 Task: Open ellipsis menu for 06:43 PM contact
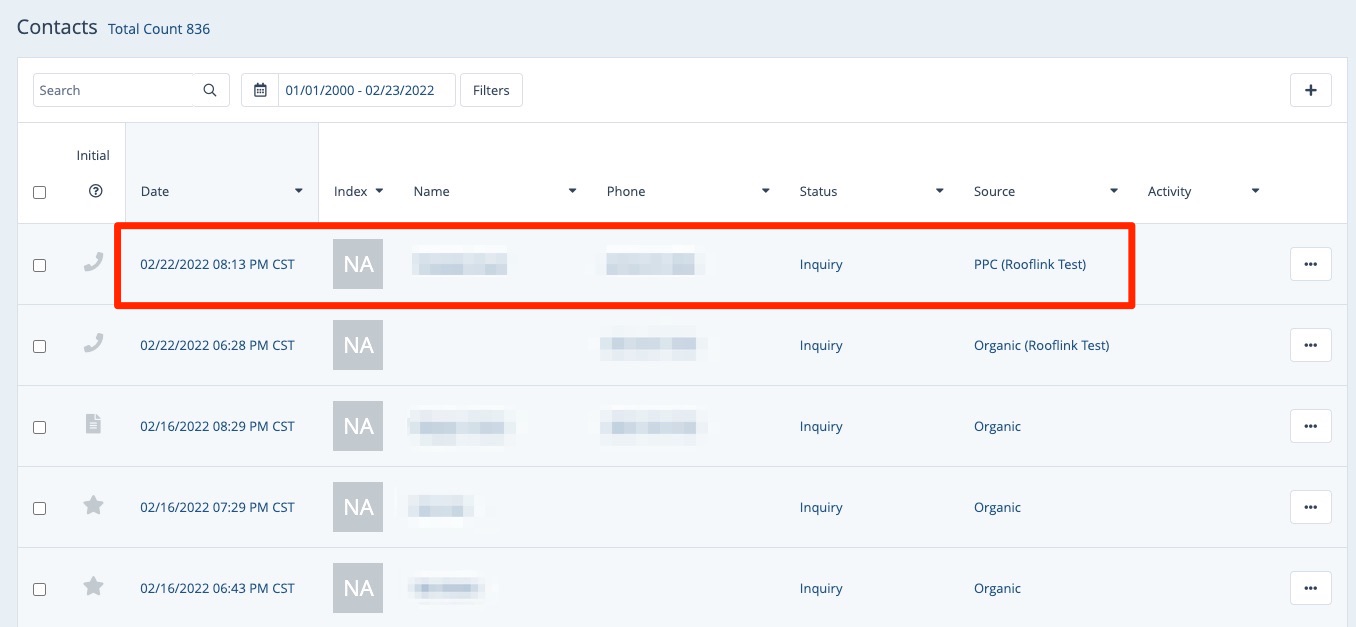1310,588
